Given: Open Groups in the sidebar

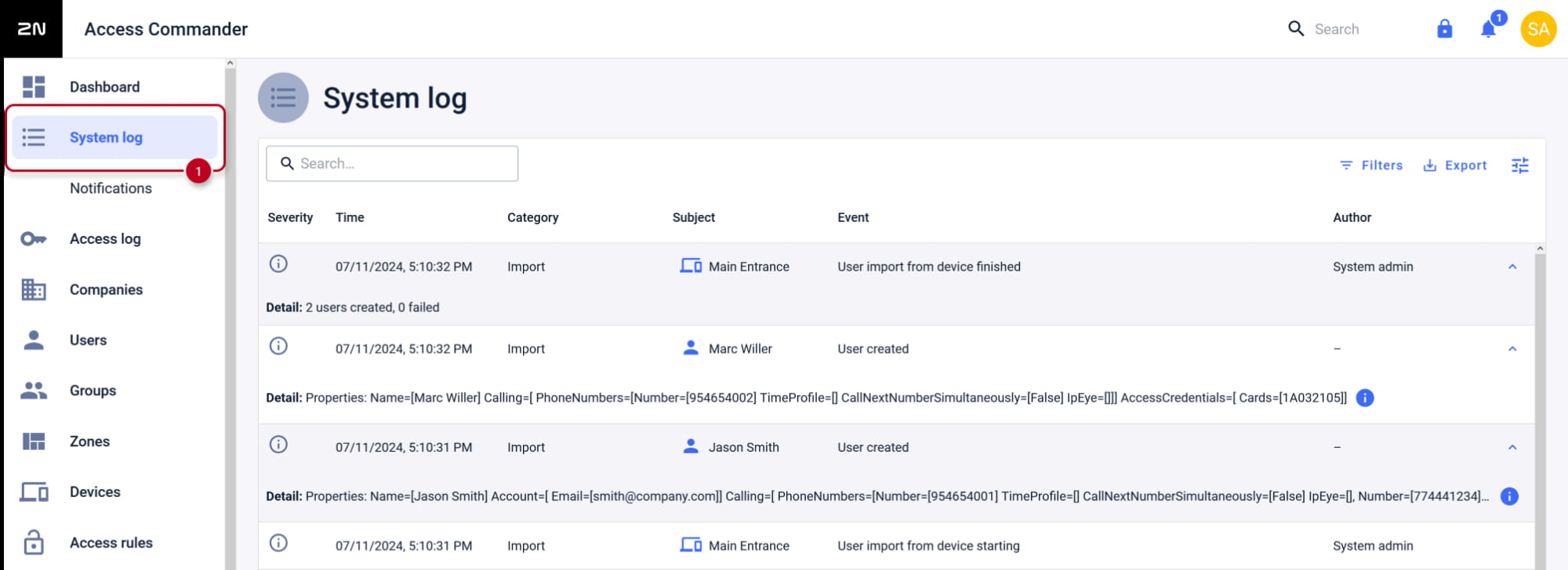Looking at the screenshot, I should tap(93, 390).
